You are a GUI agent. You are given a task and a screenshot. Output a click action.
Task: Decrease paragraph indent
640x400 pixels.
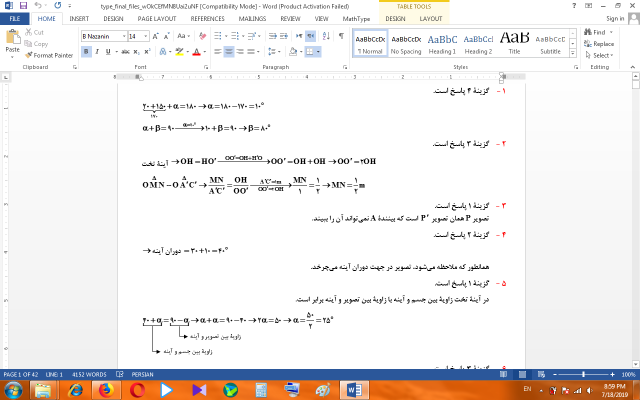coord(273,36)
